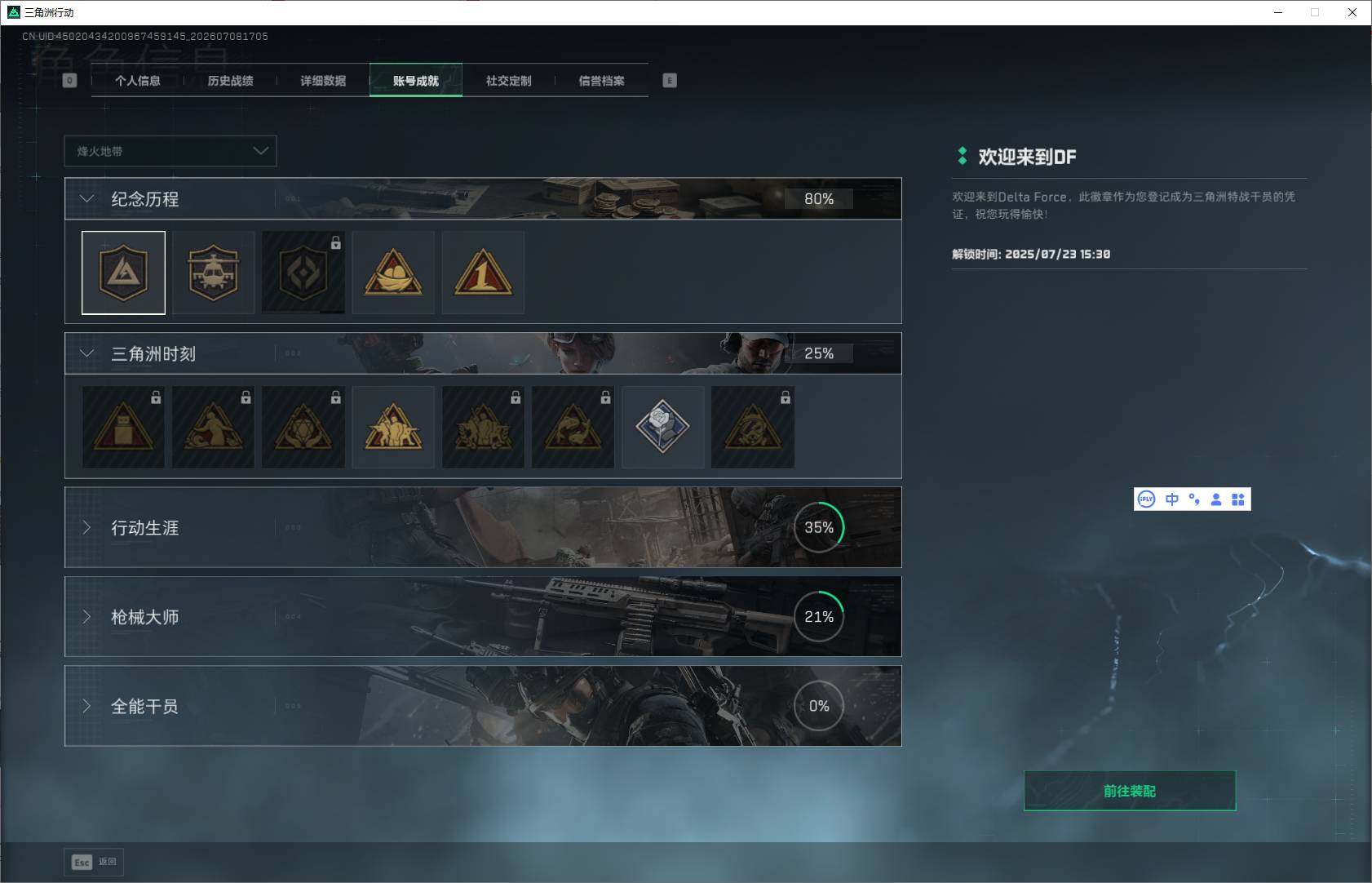Minimize the game window
This screenshot has width=1372, height=883.
tap(1278, 12)
